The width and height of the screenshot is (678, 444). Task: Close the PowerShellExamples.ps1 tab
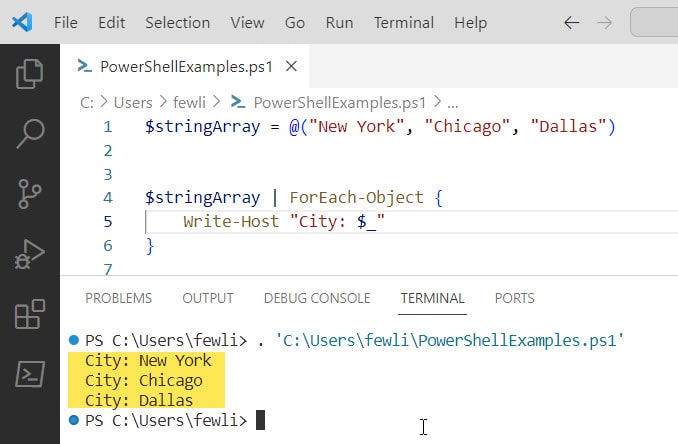[x=291, y=67]
